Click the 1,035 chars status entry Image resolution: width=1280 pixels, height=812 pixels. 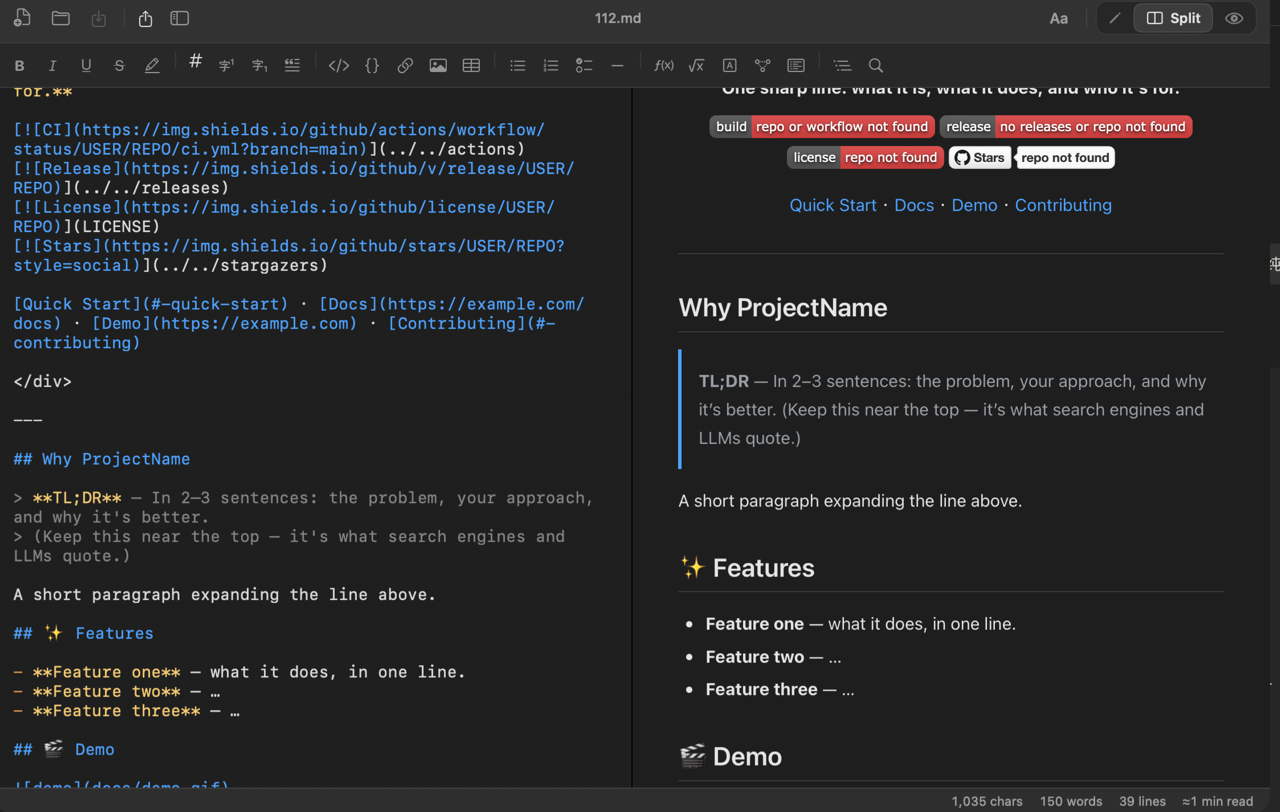pos(987,801)
